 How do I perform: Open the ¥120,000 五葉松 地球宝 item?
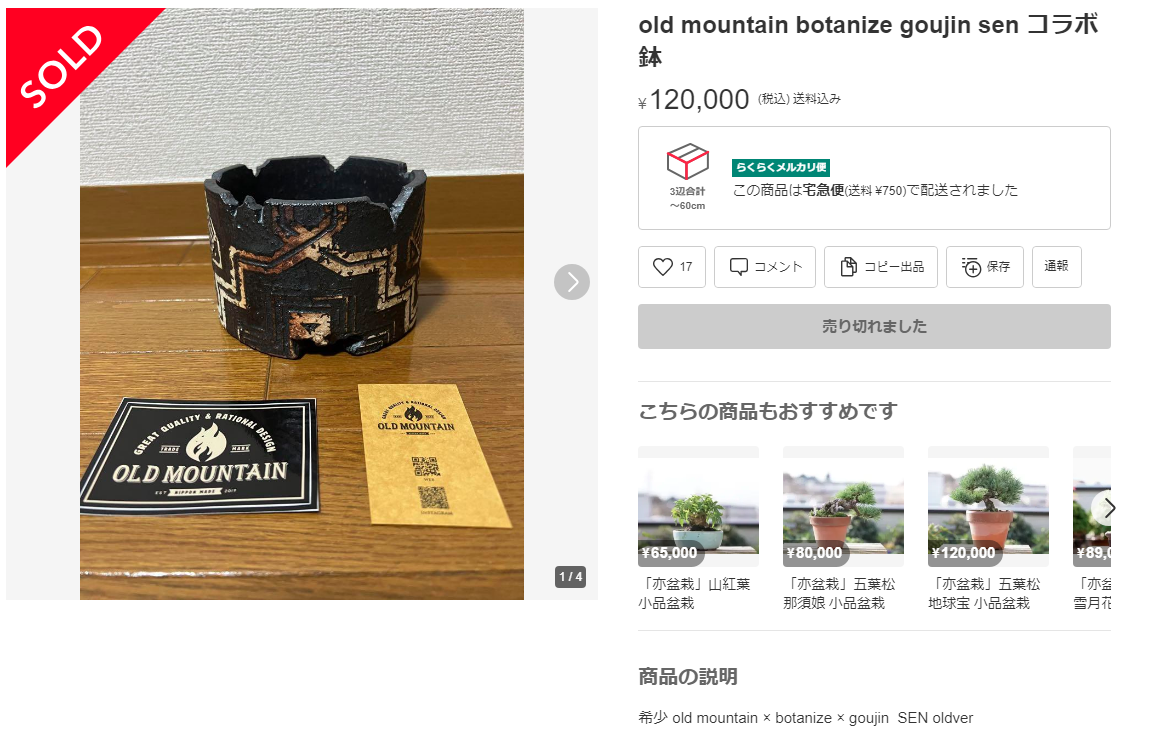[988, 507]
